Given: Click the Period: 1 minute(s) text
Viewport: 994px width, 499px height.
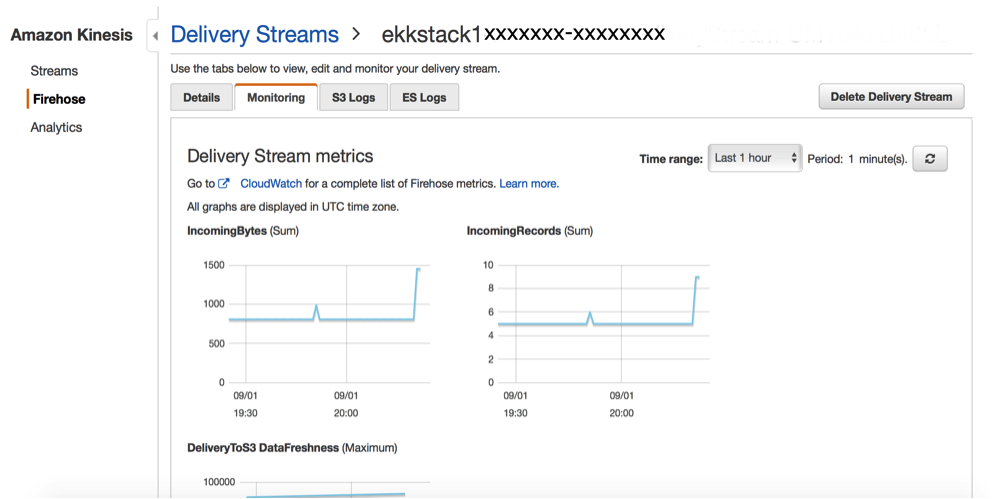Looking at the screenshot, I should (857, 159).
